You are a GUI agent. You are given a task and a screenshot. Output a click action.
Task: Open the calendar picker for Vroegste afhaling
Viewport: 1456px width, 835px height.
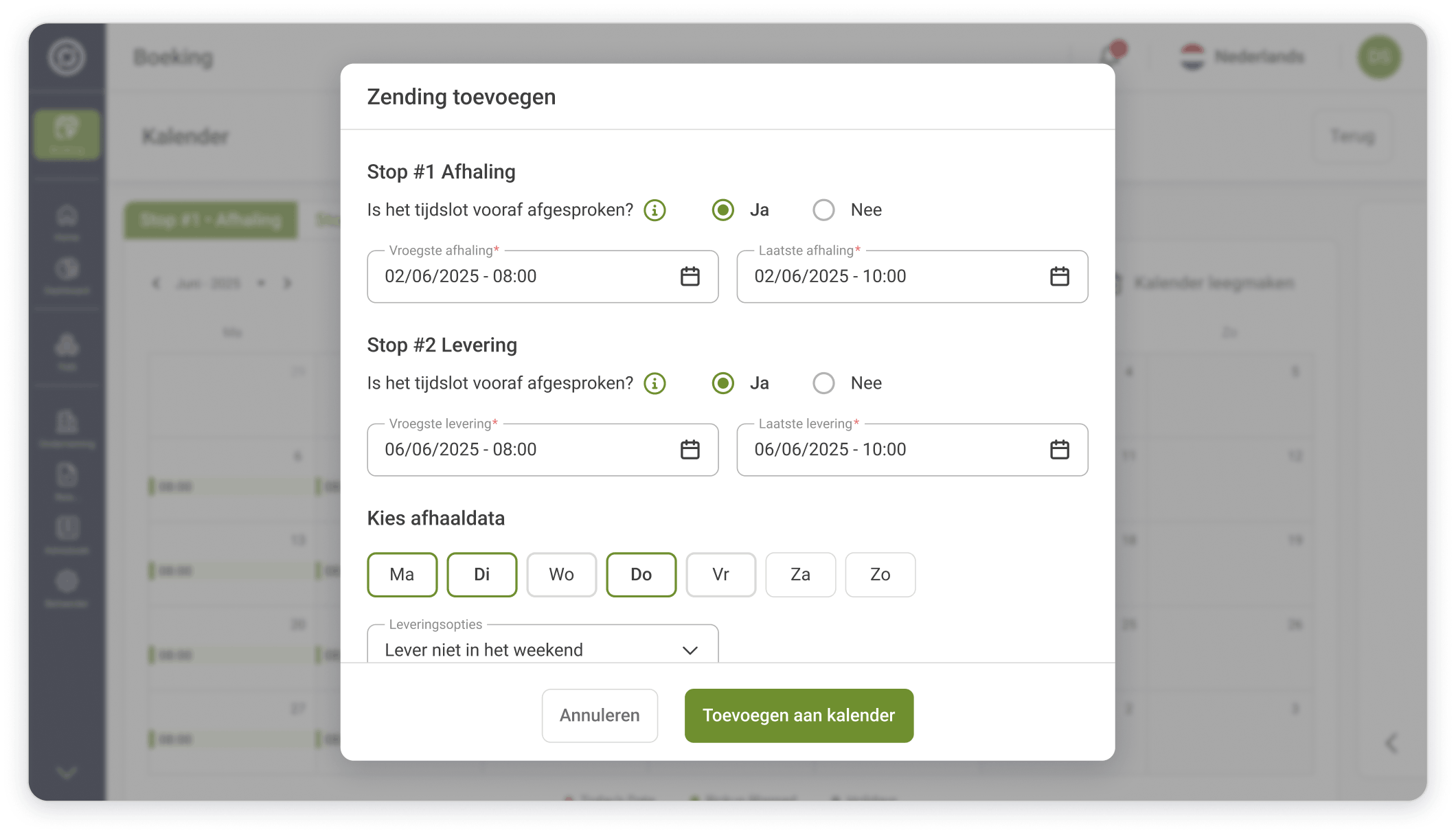[690, 277]
